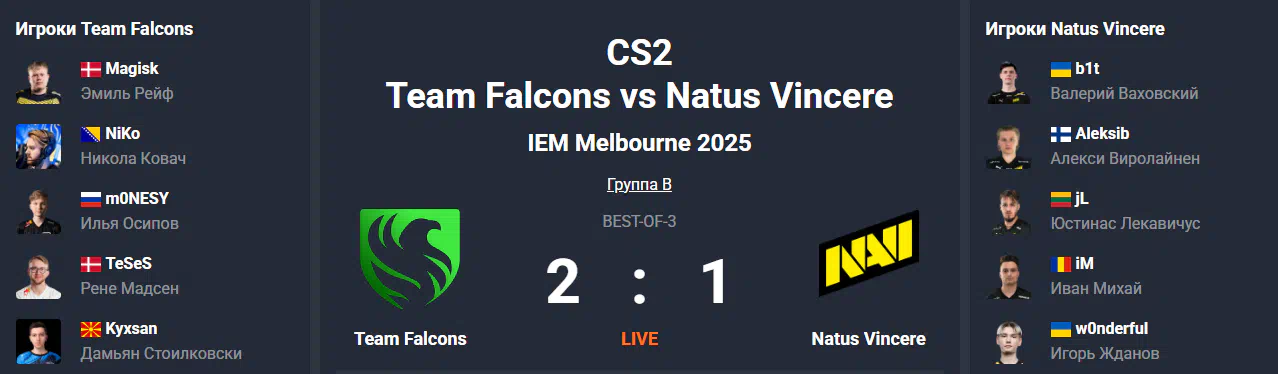Click the Team Falcons team name label
The image size is (1278, 374).
[x=410, y=339]
